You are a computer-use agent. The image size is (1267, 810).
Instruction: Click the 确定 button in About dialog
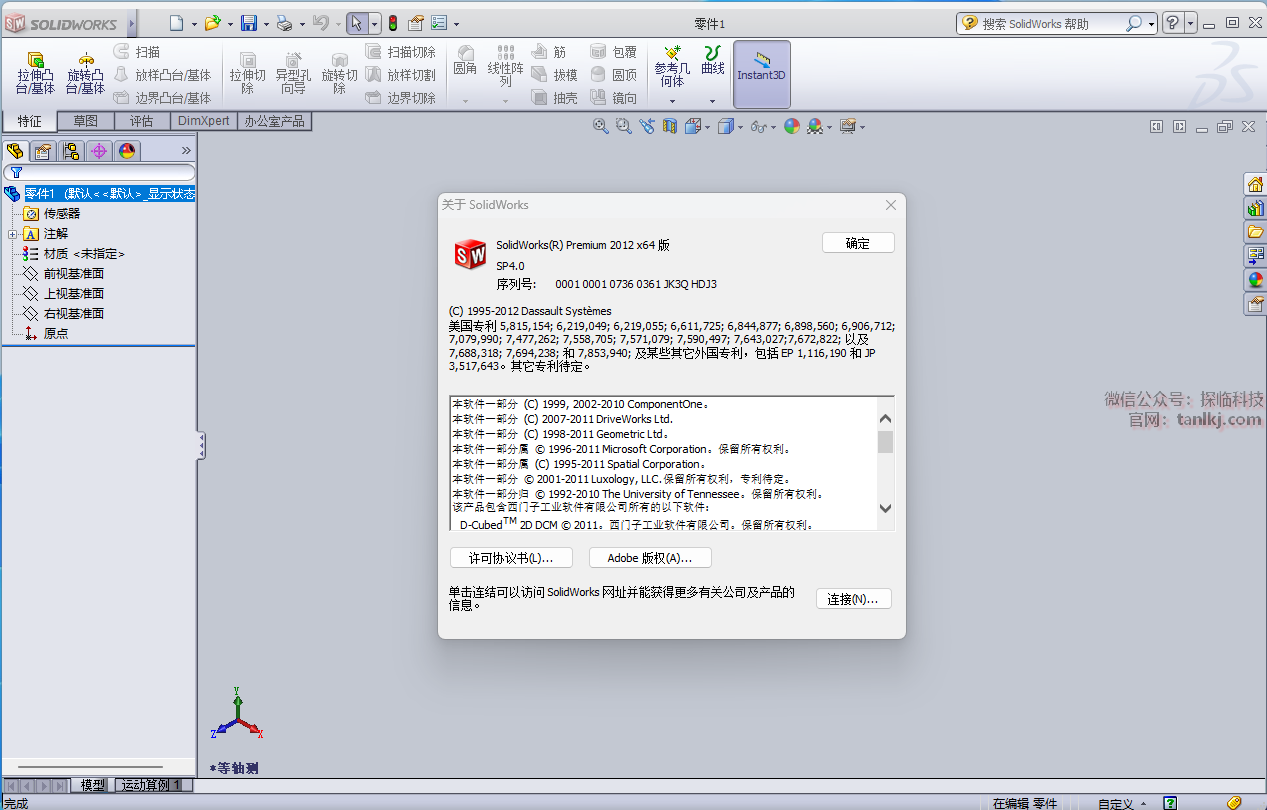coord(858,243)
